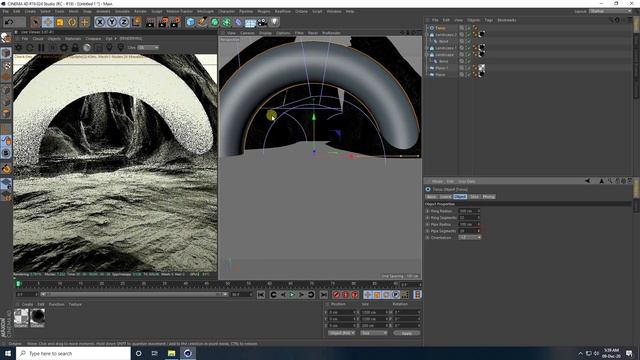Toggle the Z axis lock

tap(124, 22)
